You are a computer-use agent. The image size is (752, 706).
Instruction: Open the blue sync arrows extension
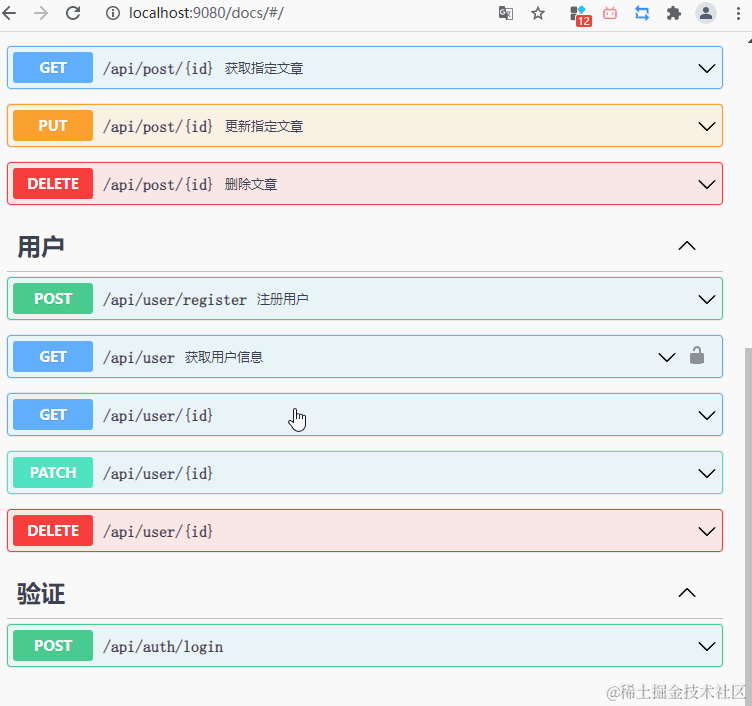pyautogui.click(x=642, y=13)
